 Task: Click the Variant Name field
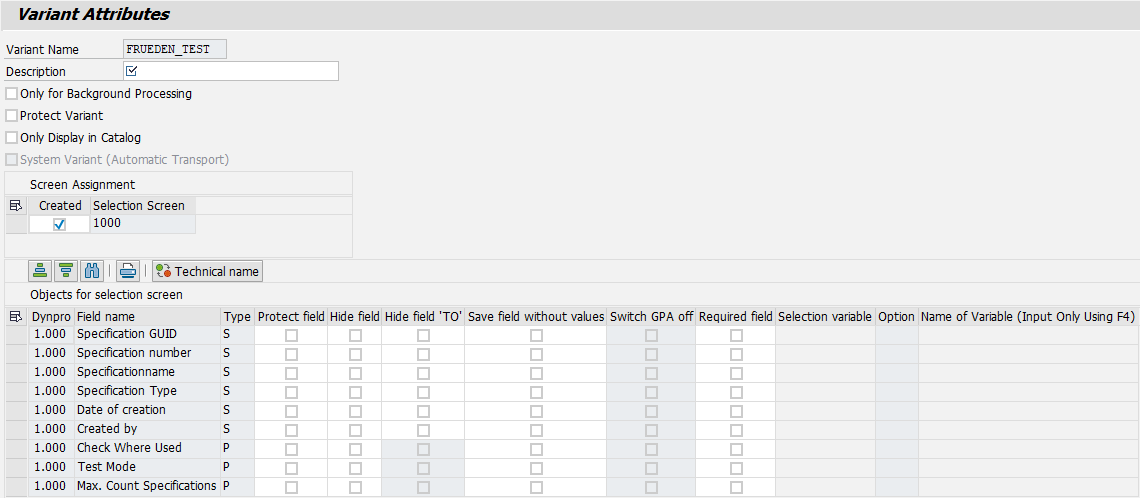175,49
